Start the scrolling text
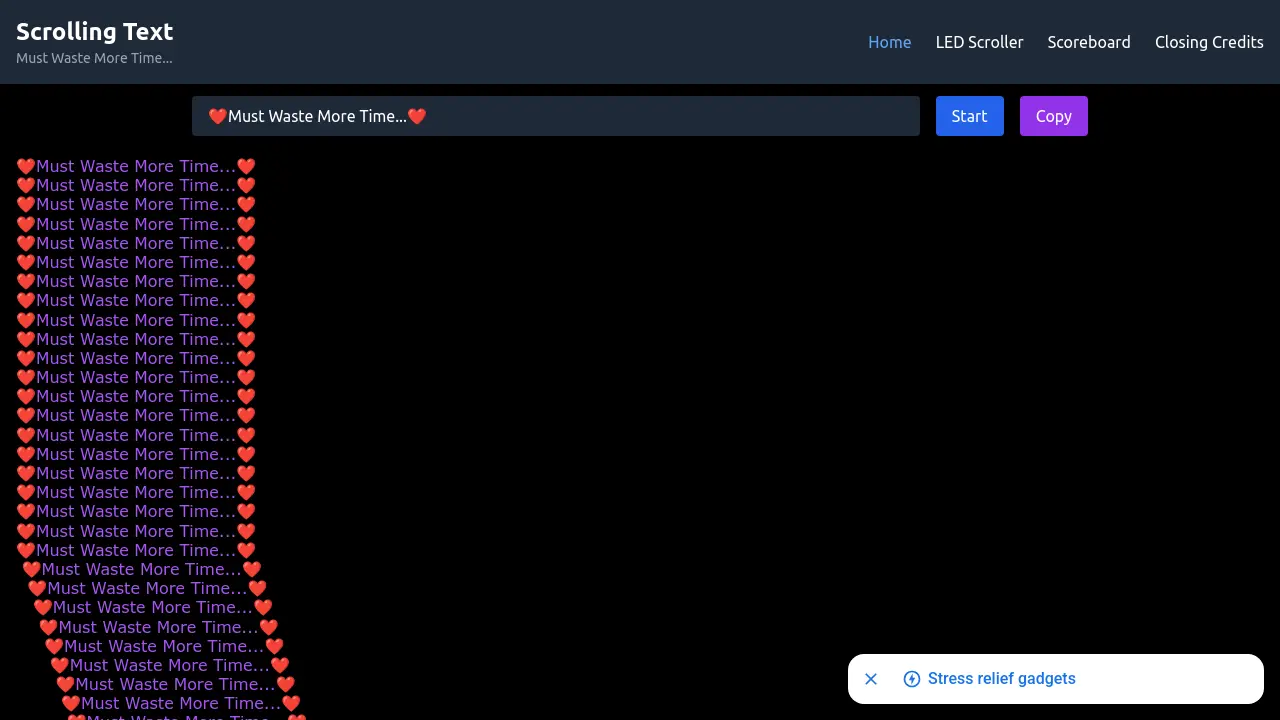1280x720 pixels. pos(969,116)
